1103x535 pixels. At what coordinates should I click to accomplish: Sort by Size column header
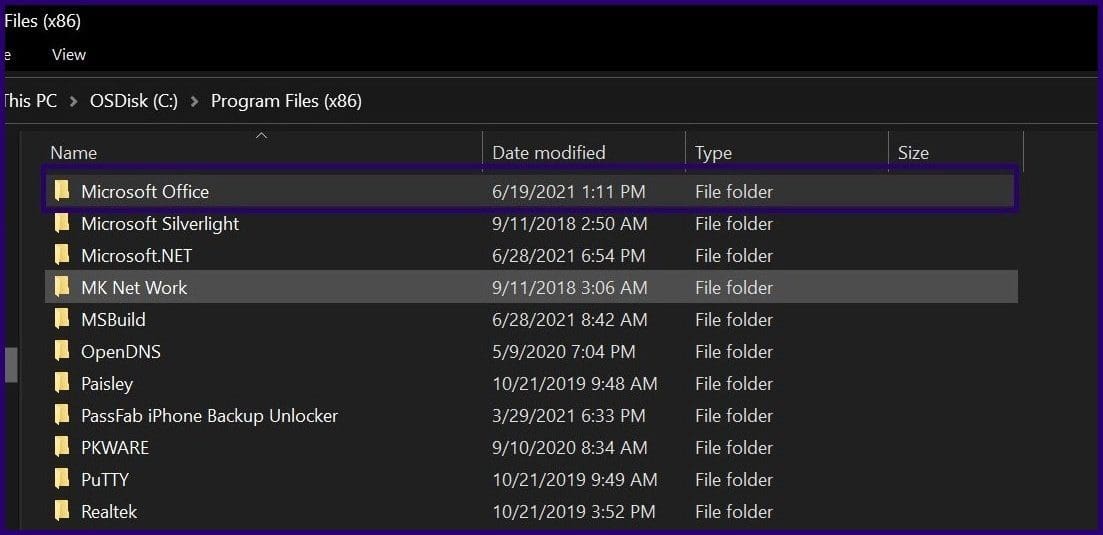coord(913,153)
